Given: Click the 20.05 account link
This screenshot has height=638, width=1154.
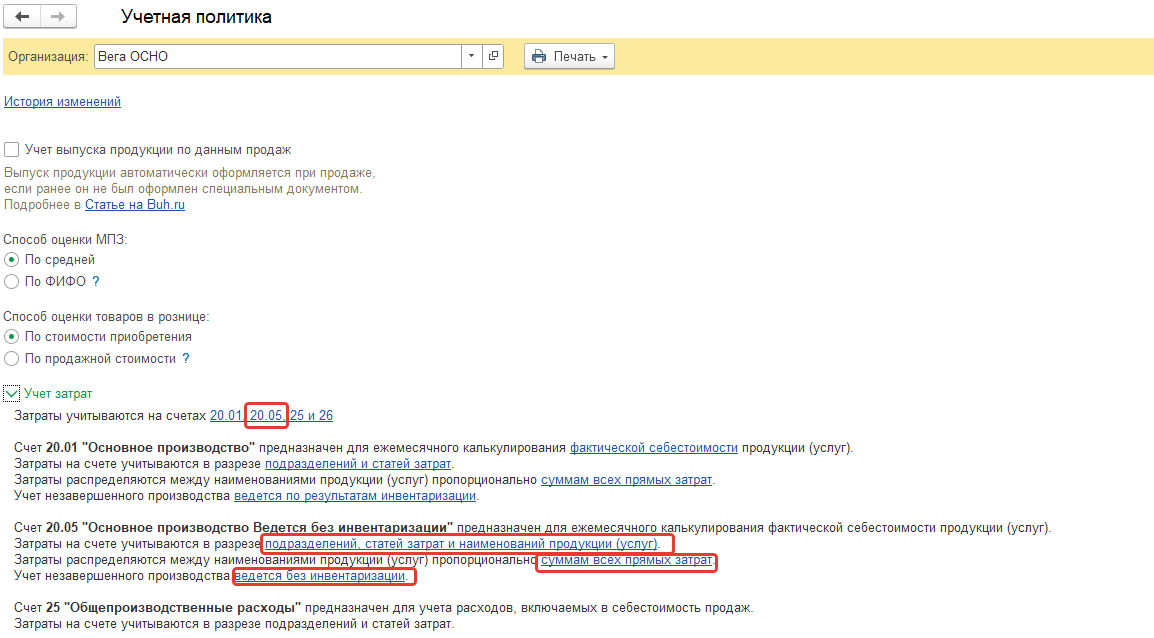Looking at the screenshot, I should click(267, 415).
